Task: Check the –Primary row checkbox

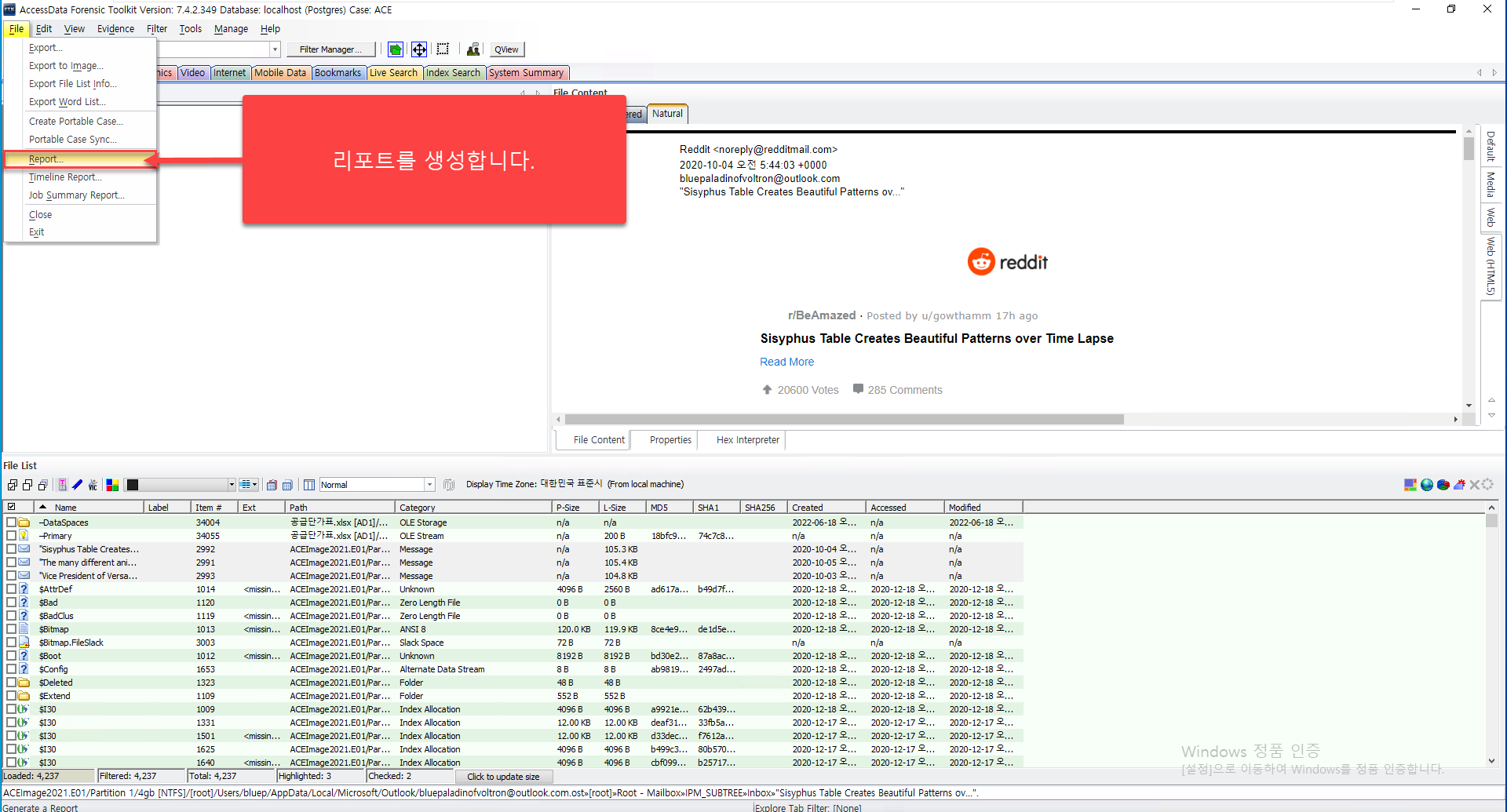Action: coord(11,536)
